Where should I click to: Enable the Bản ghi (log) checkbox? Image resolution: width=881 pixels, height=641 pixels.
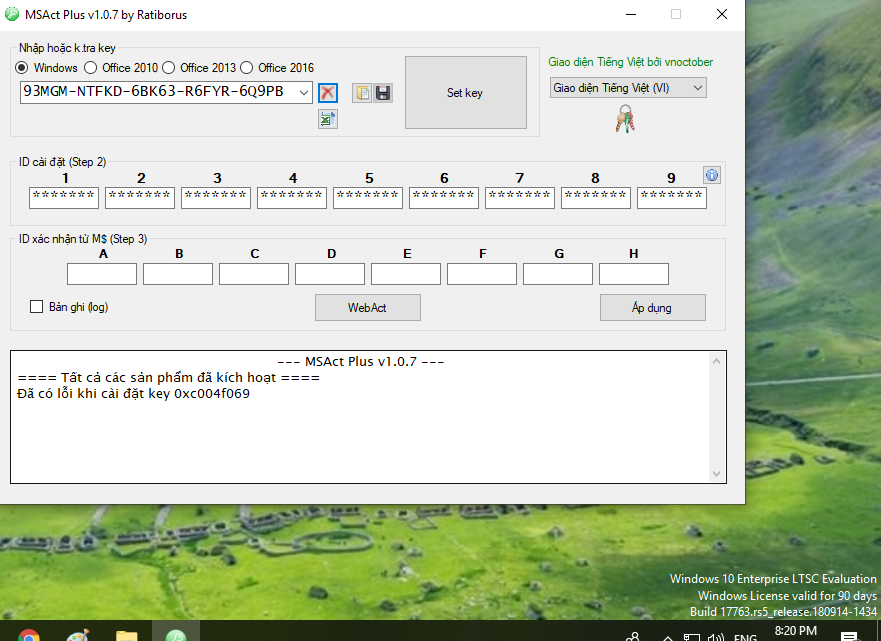tap(37, 307)
